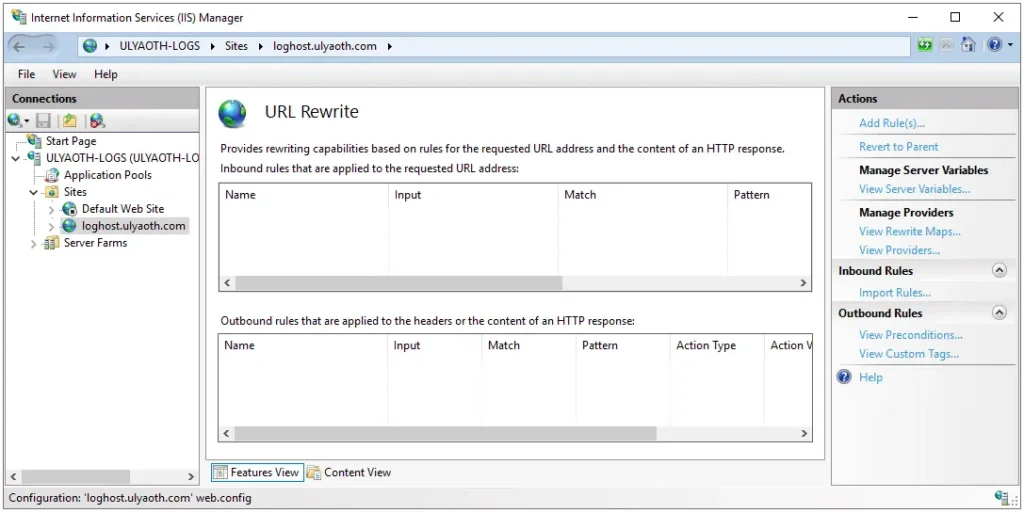Click the Delete Connection icon in Connections toolbar
This screenshot has width=1024, height=513.
96,121
